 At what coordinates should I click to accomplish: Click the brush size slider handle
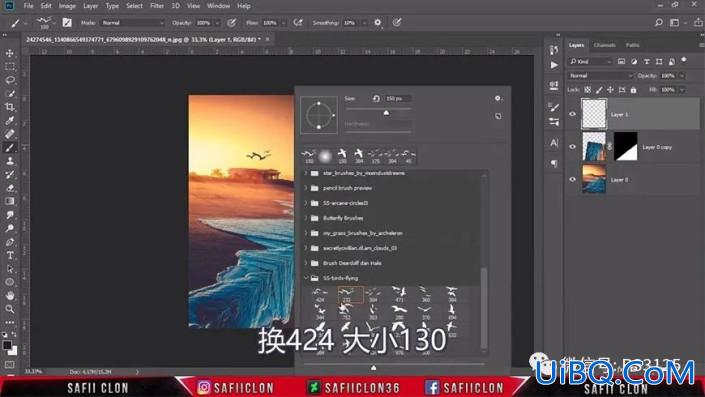(x=386, y=112)
